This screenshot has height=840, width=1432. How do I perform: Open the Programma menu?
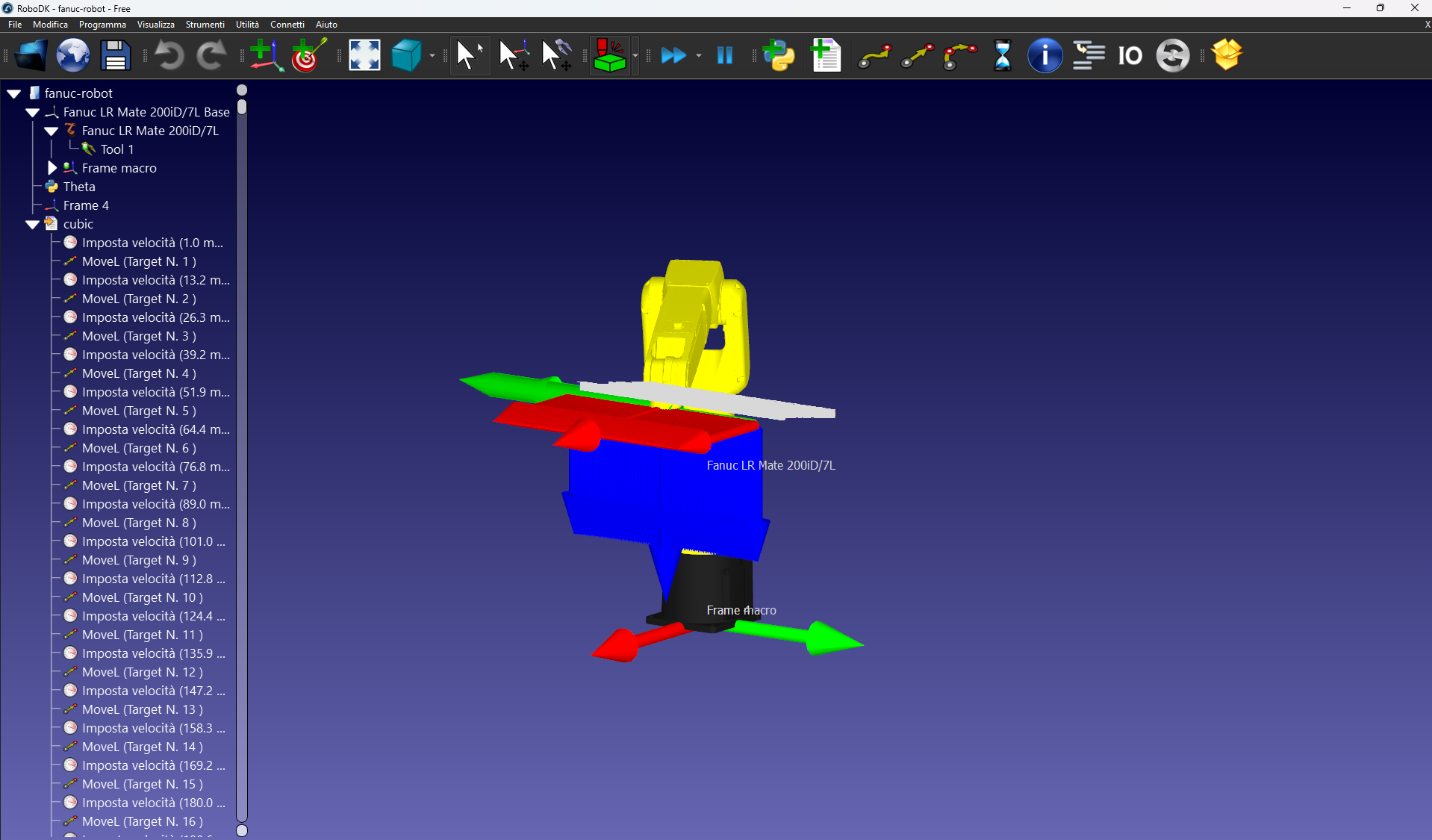click(102, 25)
